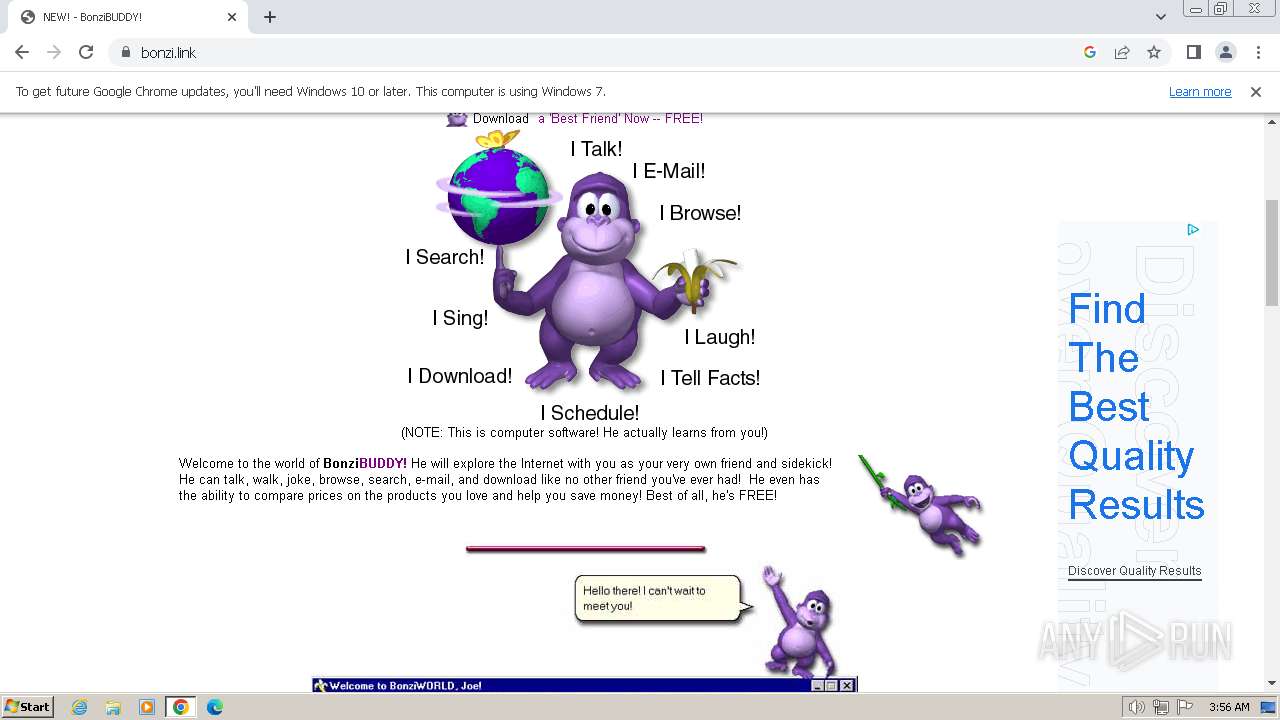Open Windows Media Player from taskbar

click(147, 707)
